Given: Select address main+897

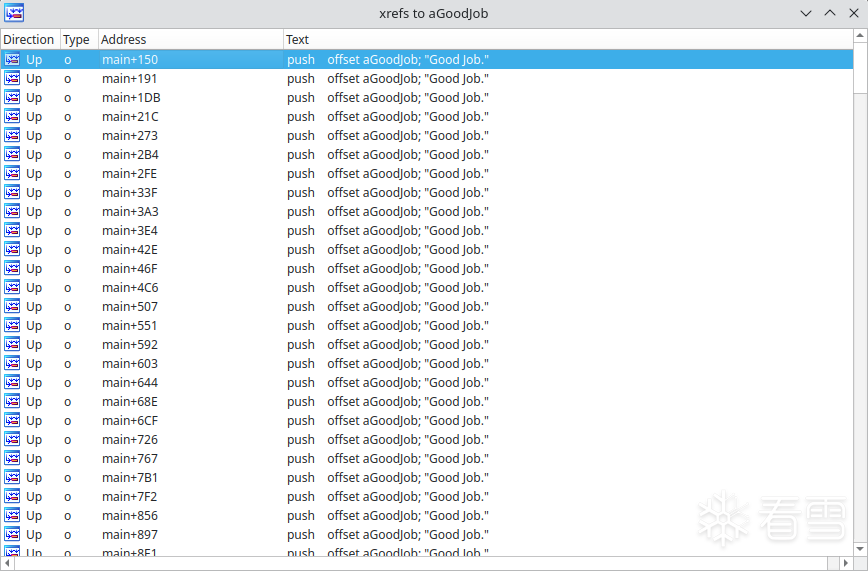Looking at the screenshot, I should tap(130, 534).
